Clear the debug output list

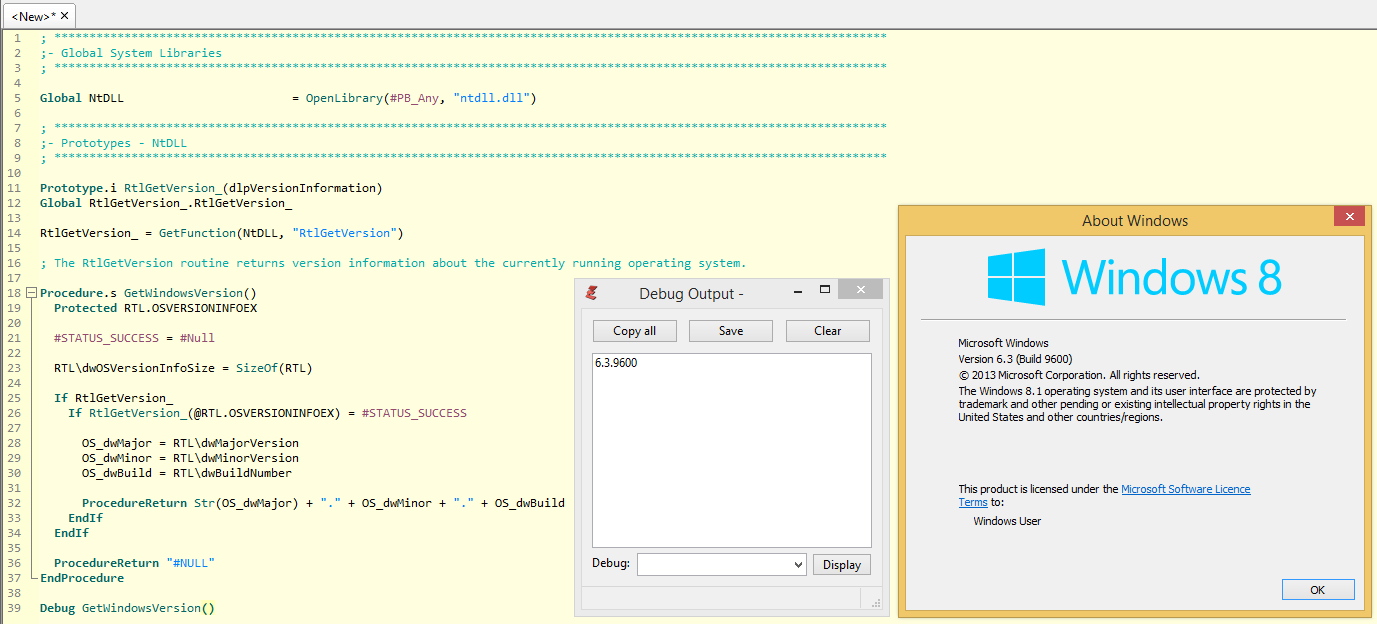[x=827, y=331]
